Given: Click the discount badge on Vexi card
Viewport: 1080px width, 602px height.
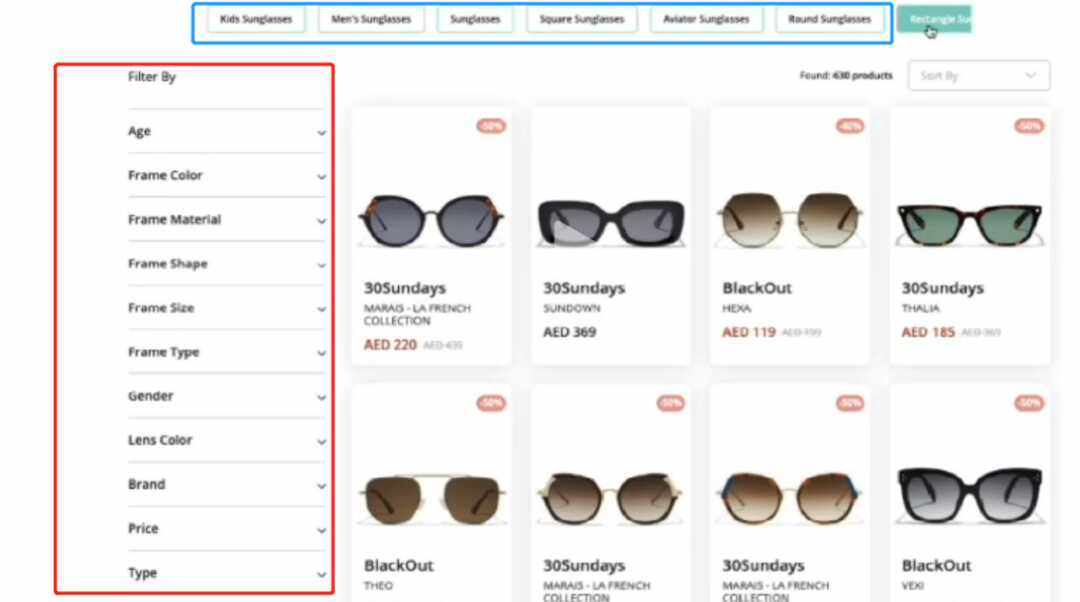Looking at the screenshot, I should click(x=1029, y=403).
